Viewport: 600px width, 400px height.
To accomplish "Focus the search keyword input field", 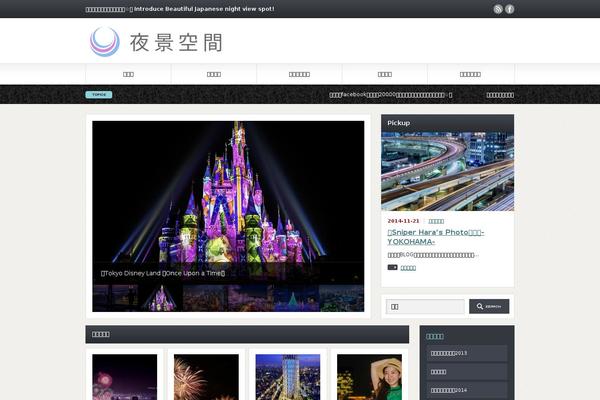I will [425, 307].
